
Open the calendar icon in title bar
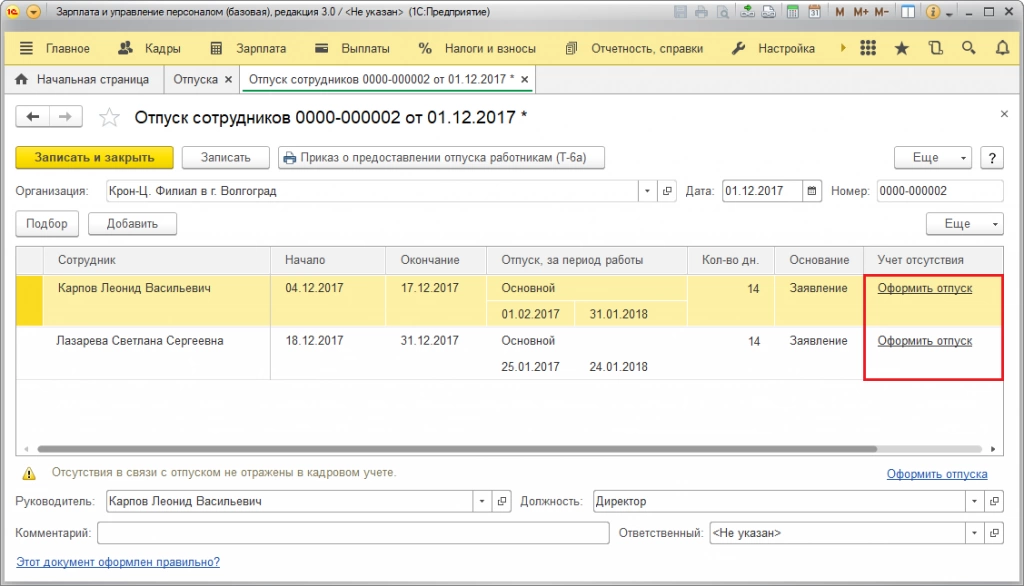coord(814,12)
